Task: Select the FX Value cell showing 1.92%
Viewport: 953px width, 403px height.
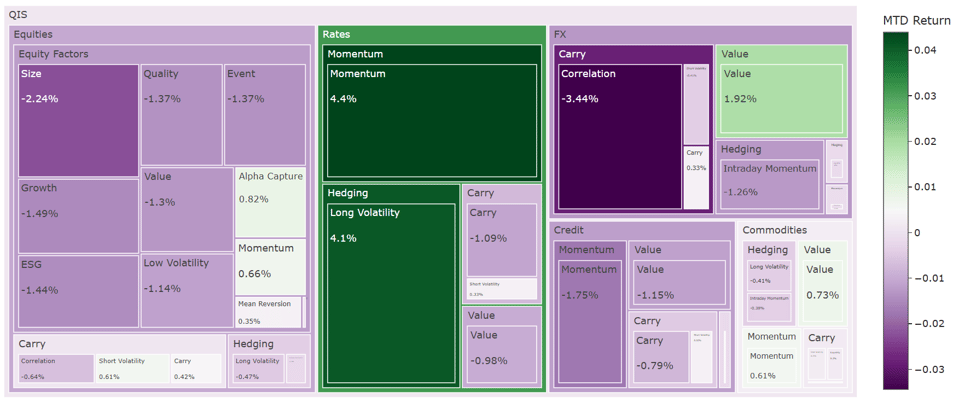Action: click(x=781, y=100)
